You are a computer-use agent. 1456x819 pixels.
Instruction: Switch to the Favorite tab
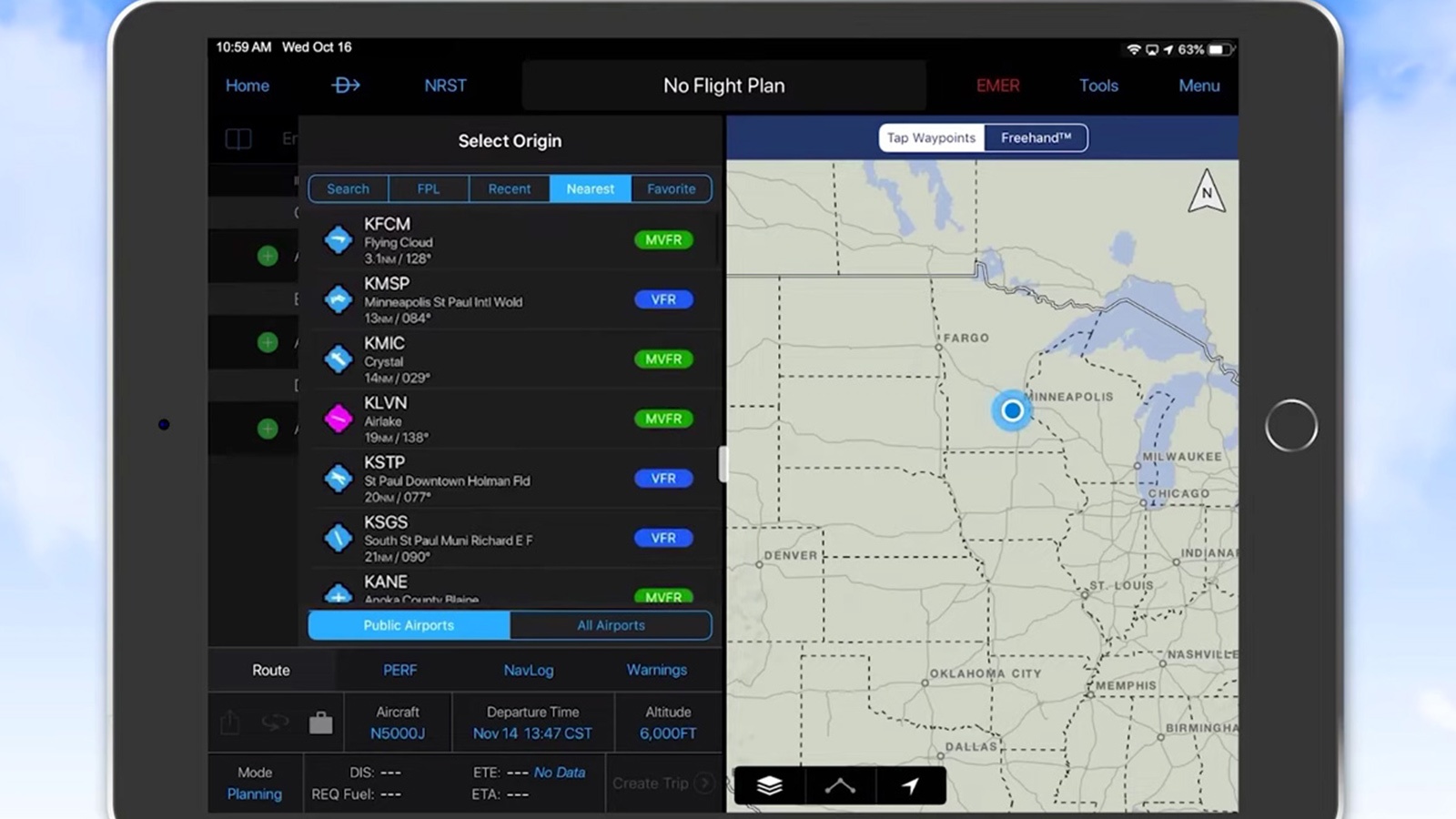pyautogui.click(x=671, y=188)
